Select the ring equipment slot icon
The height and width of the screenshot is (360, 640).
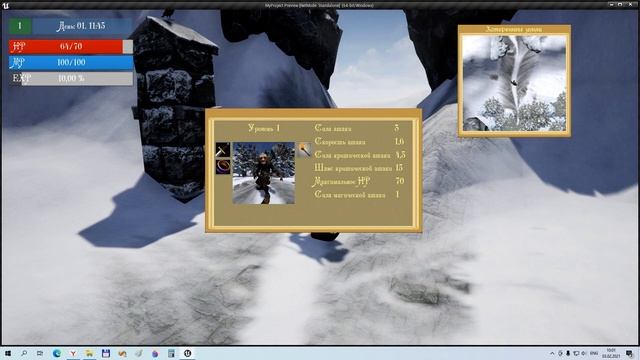click(223, 167)
